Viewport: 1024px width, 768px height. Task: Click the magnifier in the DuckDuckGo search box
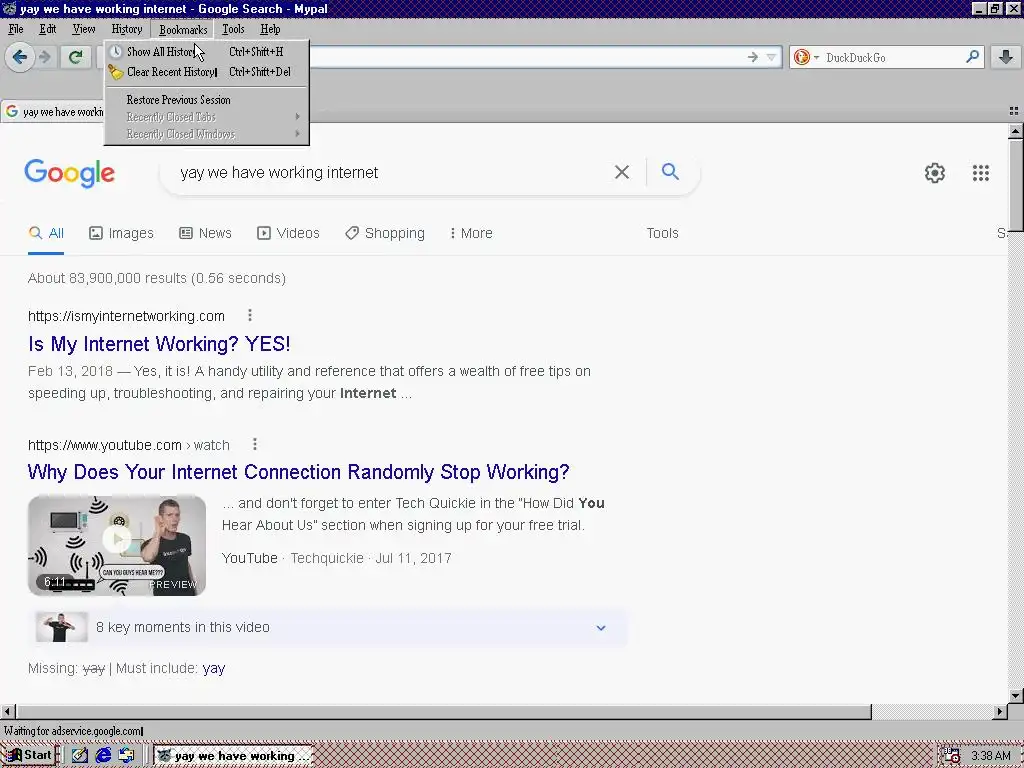[972, 57]
